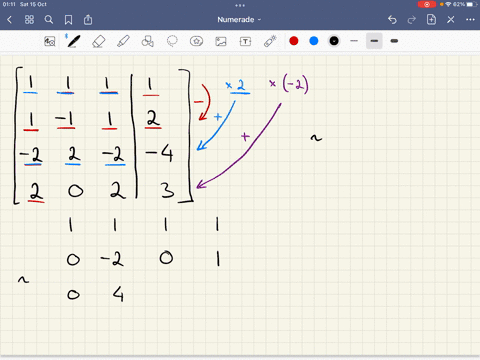
Task: Choose the blue pen color
Action: coord(314,41)
